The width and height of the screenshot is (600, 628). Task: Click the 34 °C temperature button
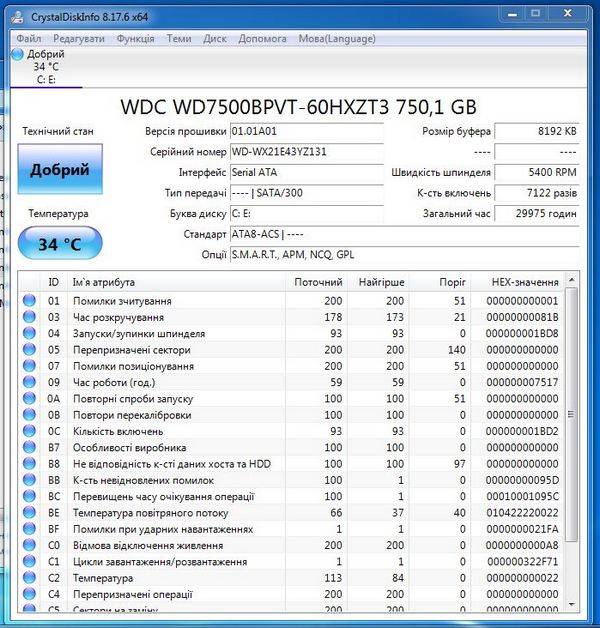click(x=59, y=243)
